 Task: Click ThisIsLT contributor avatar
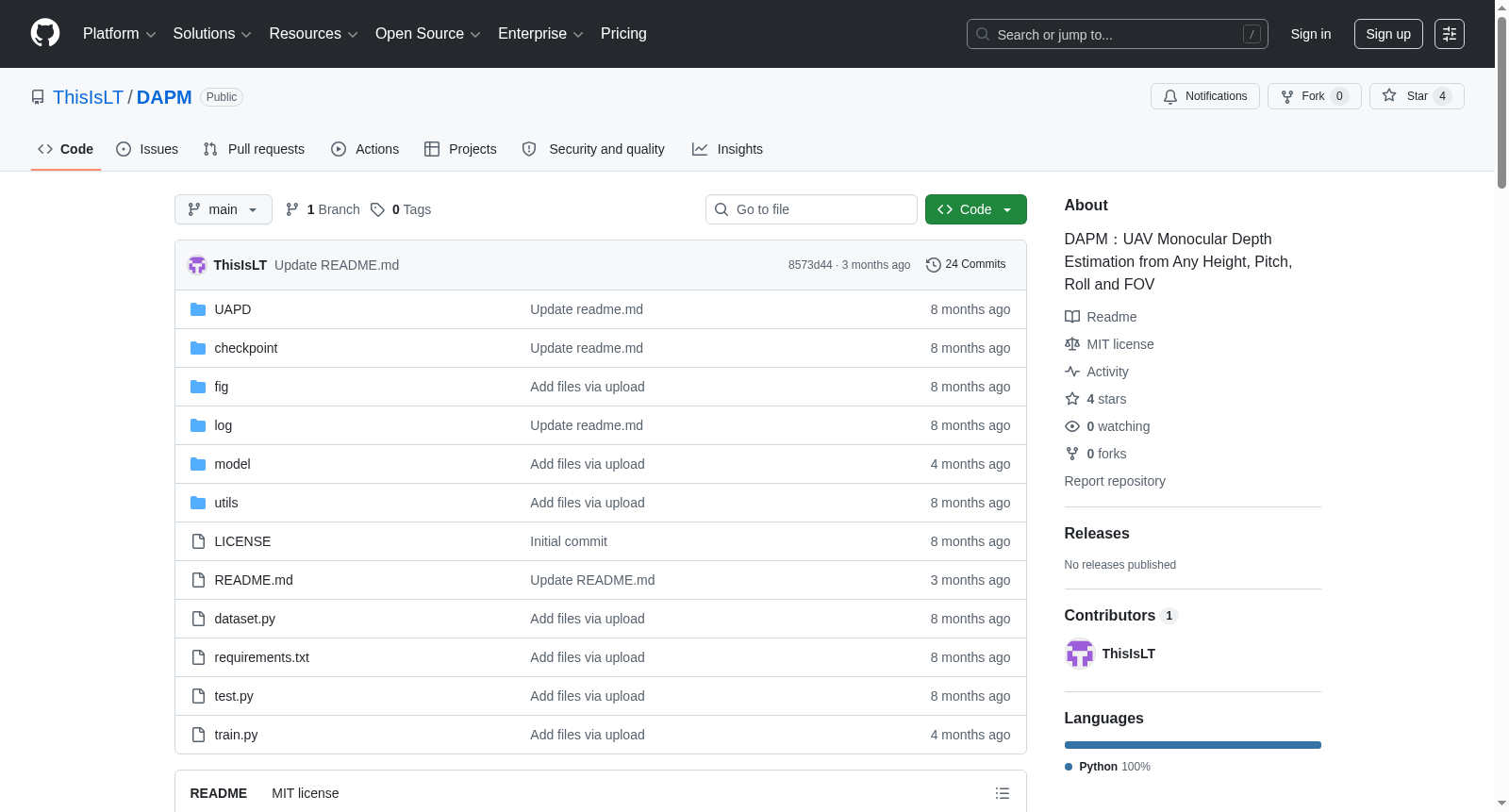pyautogui.click(x=1080, y=654)
